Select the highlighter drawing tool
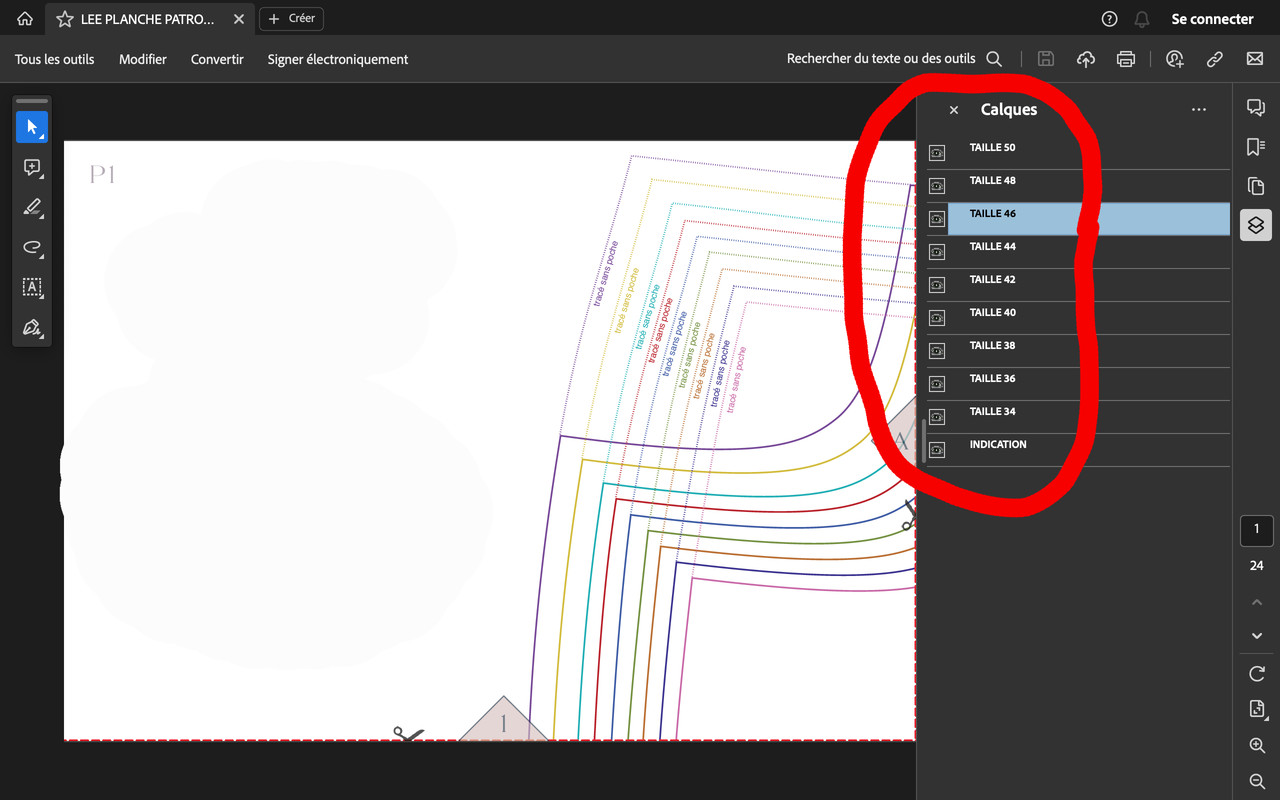1280x800 pixels. (31, 208)
